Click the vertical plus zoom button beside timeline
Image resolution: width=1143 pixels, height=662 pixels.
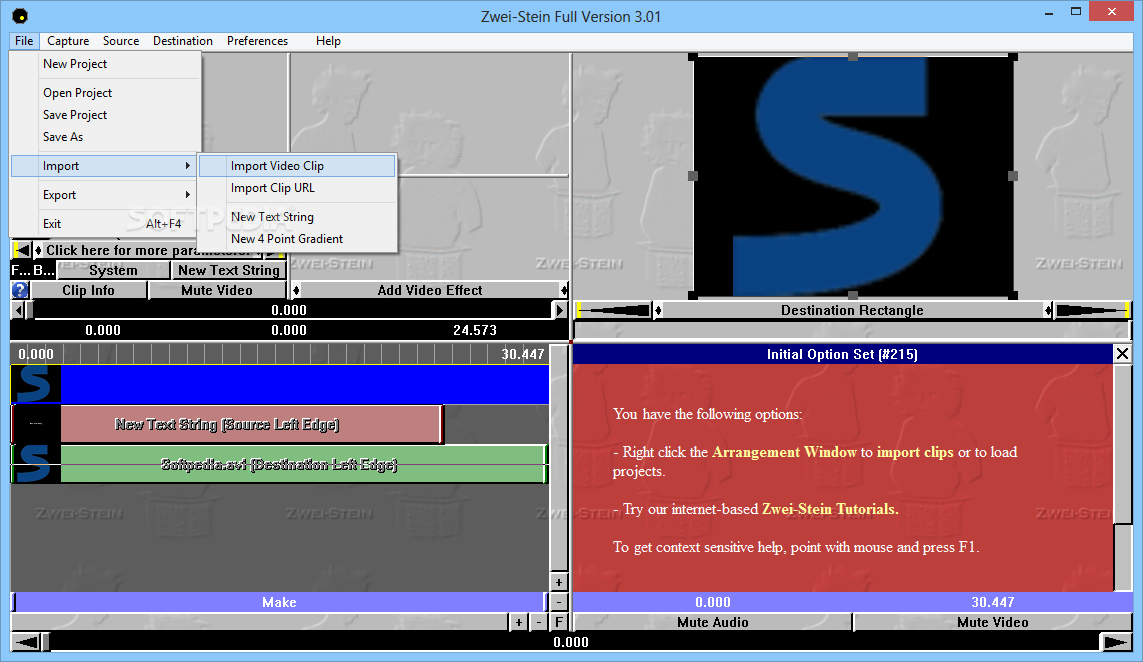[558, 583]
